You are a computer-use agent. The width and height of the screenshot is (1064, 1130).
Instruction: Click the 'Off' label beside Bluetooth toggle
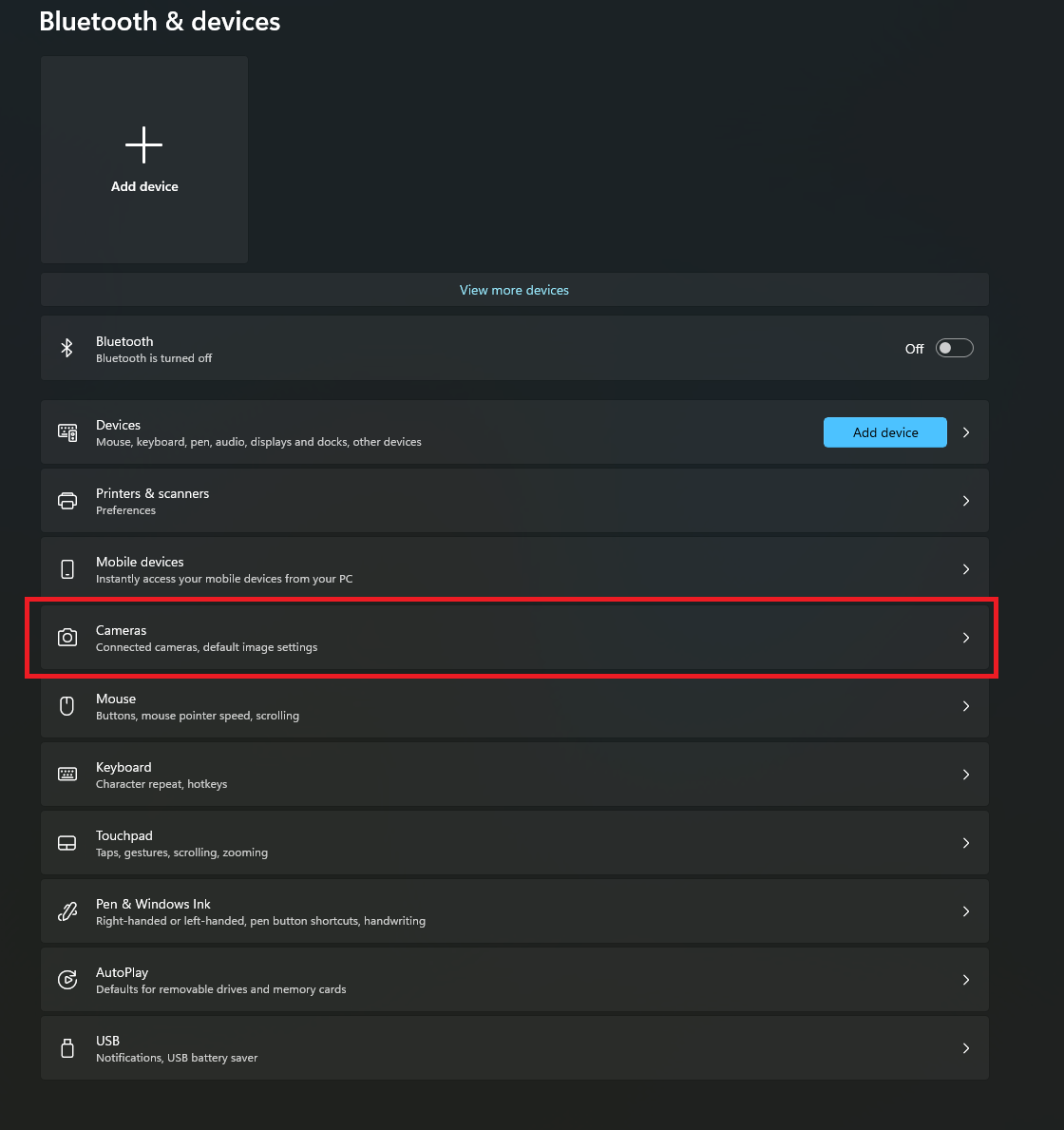point(914,349)
